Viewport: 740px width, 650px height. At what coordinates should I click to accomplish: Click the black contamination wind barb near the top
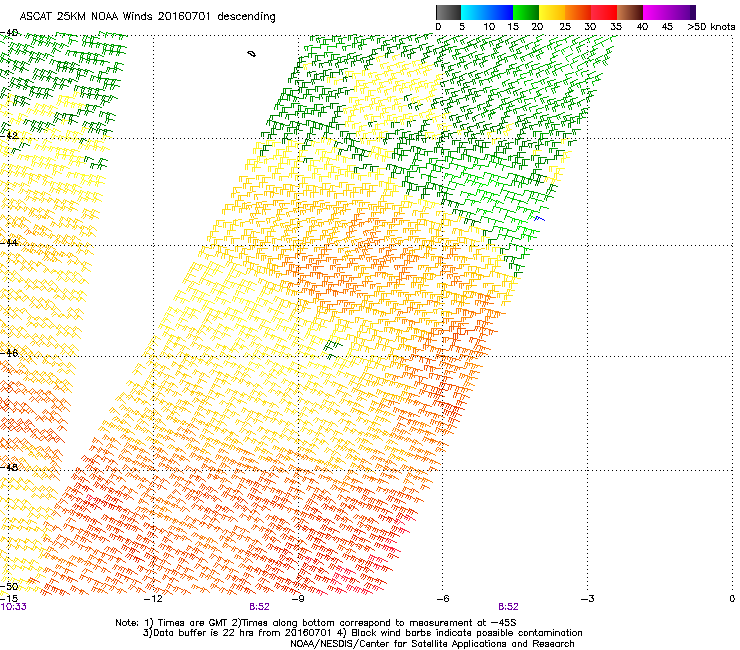(252, 54)
